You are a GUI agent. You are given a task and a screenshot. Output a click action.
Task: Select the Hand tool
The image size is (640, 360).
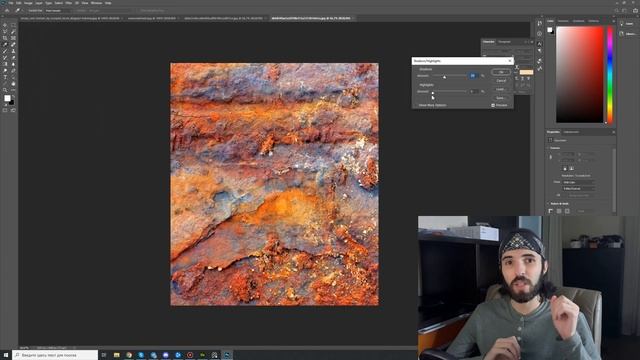(x=13, y=84)
